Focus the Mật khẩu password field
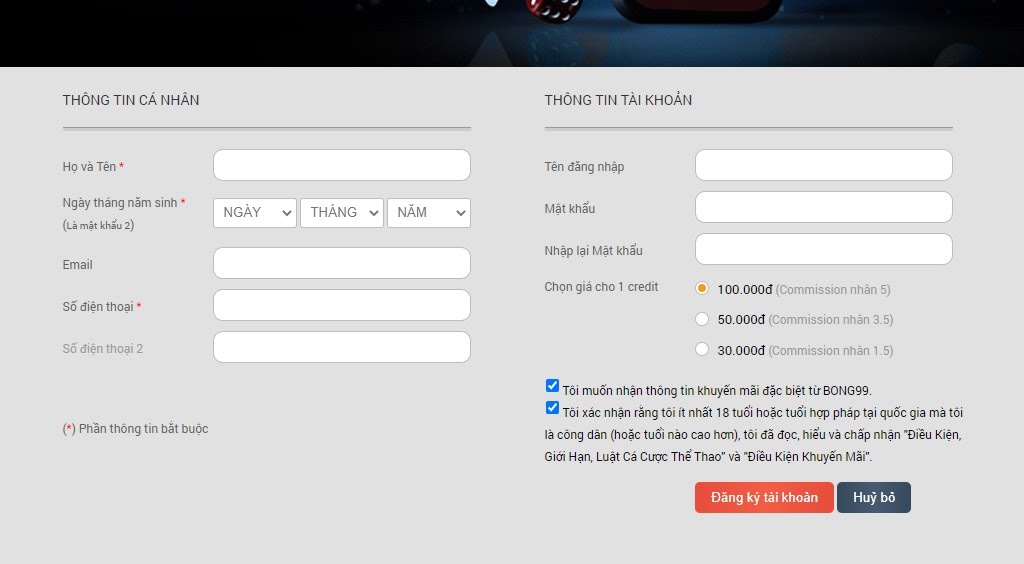This screenshot has width=1024, height=564. pos(823,207)
